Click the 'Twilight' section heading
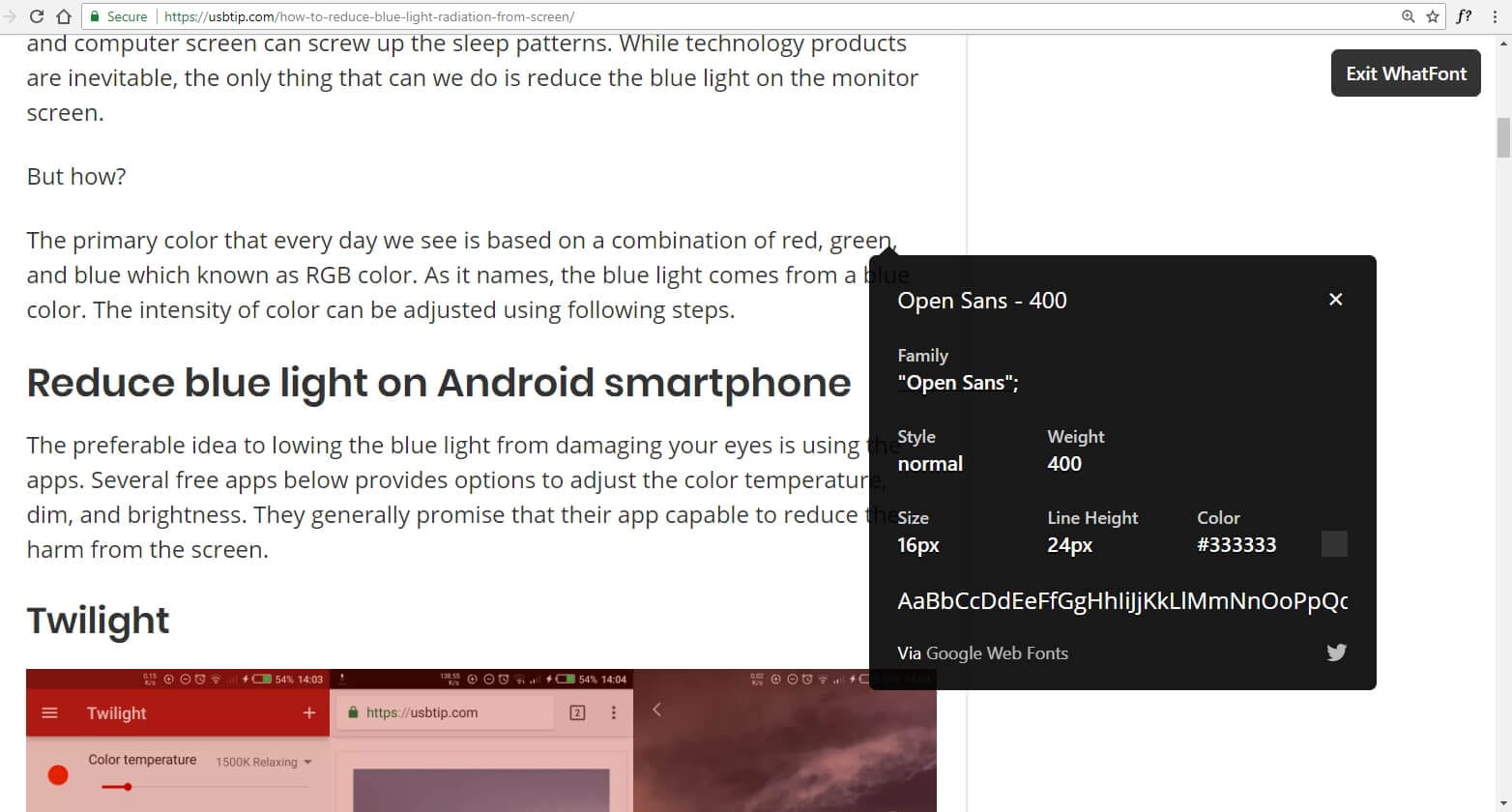Viewport: 1512px width, 812px height. 98,621
